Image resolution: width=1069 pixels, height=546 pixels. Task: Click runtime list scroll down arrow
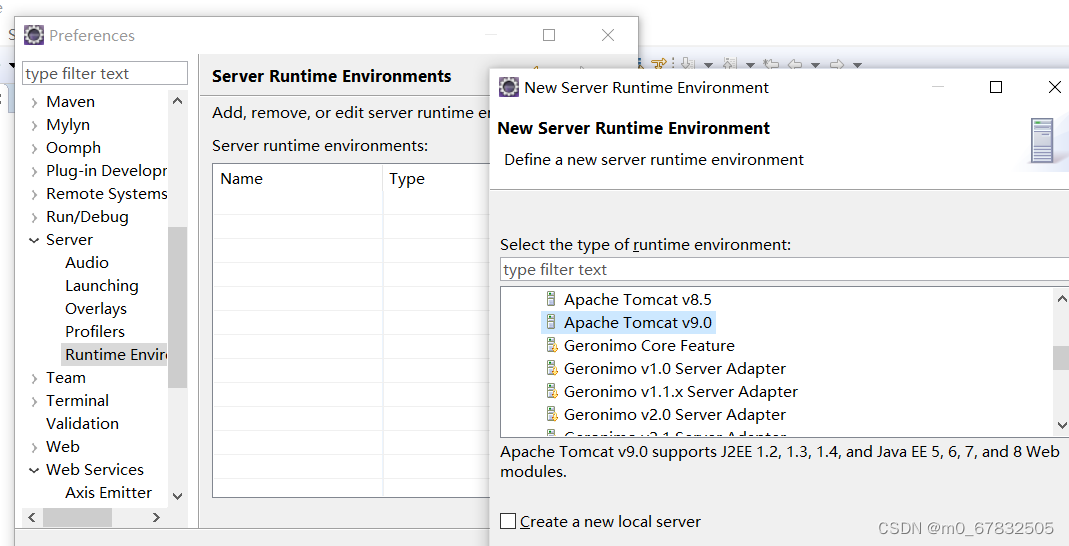point(1062,425)
